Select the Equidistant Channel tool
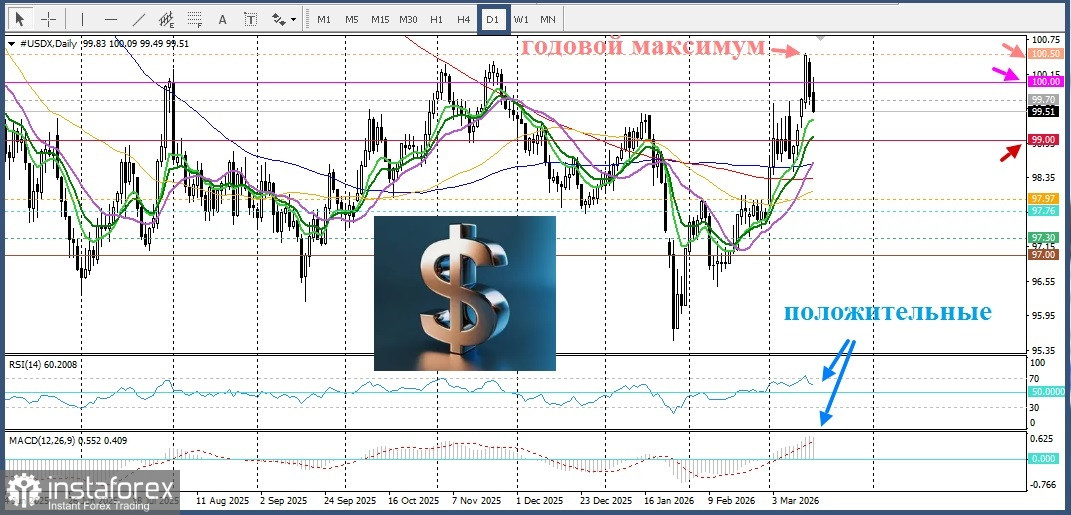 tap(166, 19)
